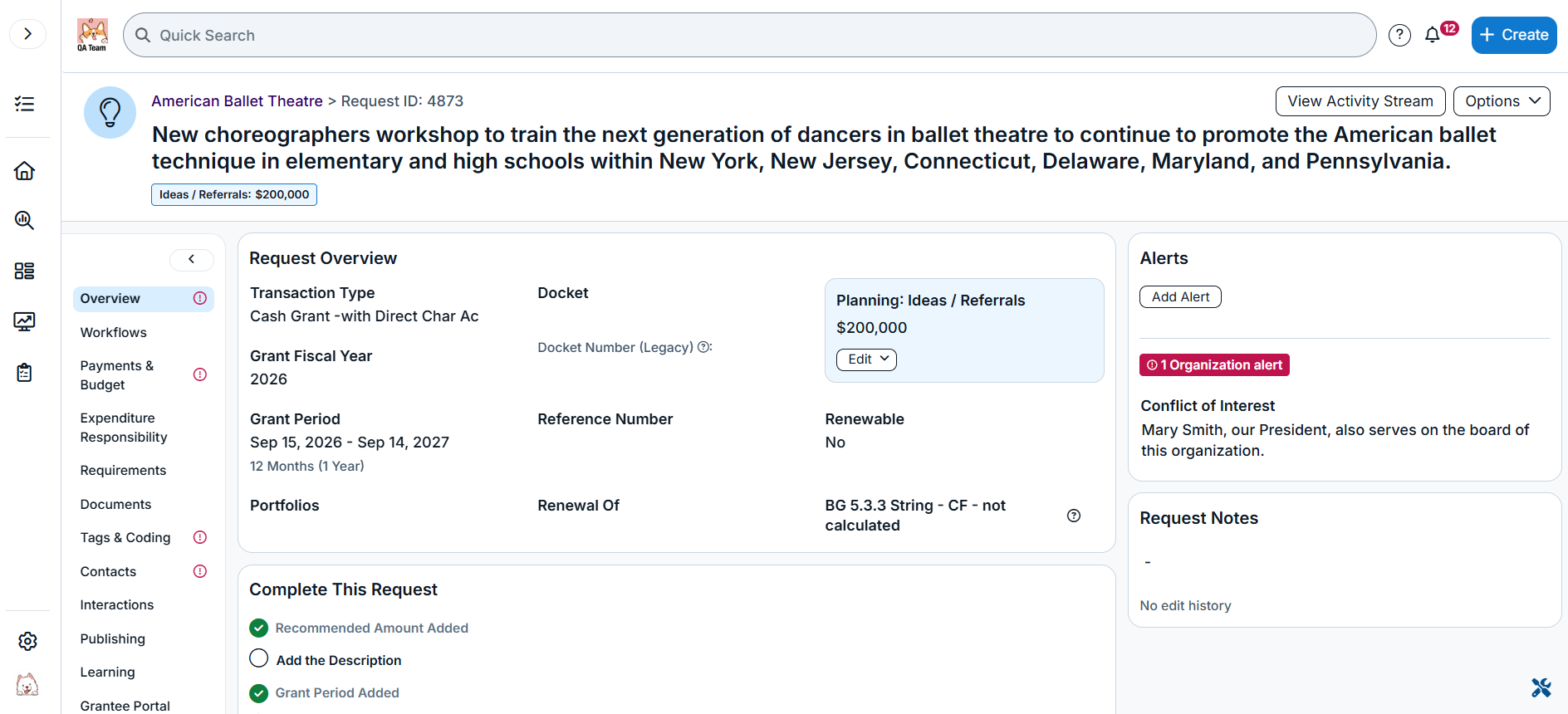Open the Documents section
The image size is (1568, 714).
click(115, 505)
